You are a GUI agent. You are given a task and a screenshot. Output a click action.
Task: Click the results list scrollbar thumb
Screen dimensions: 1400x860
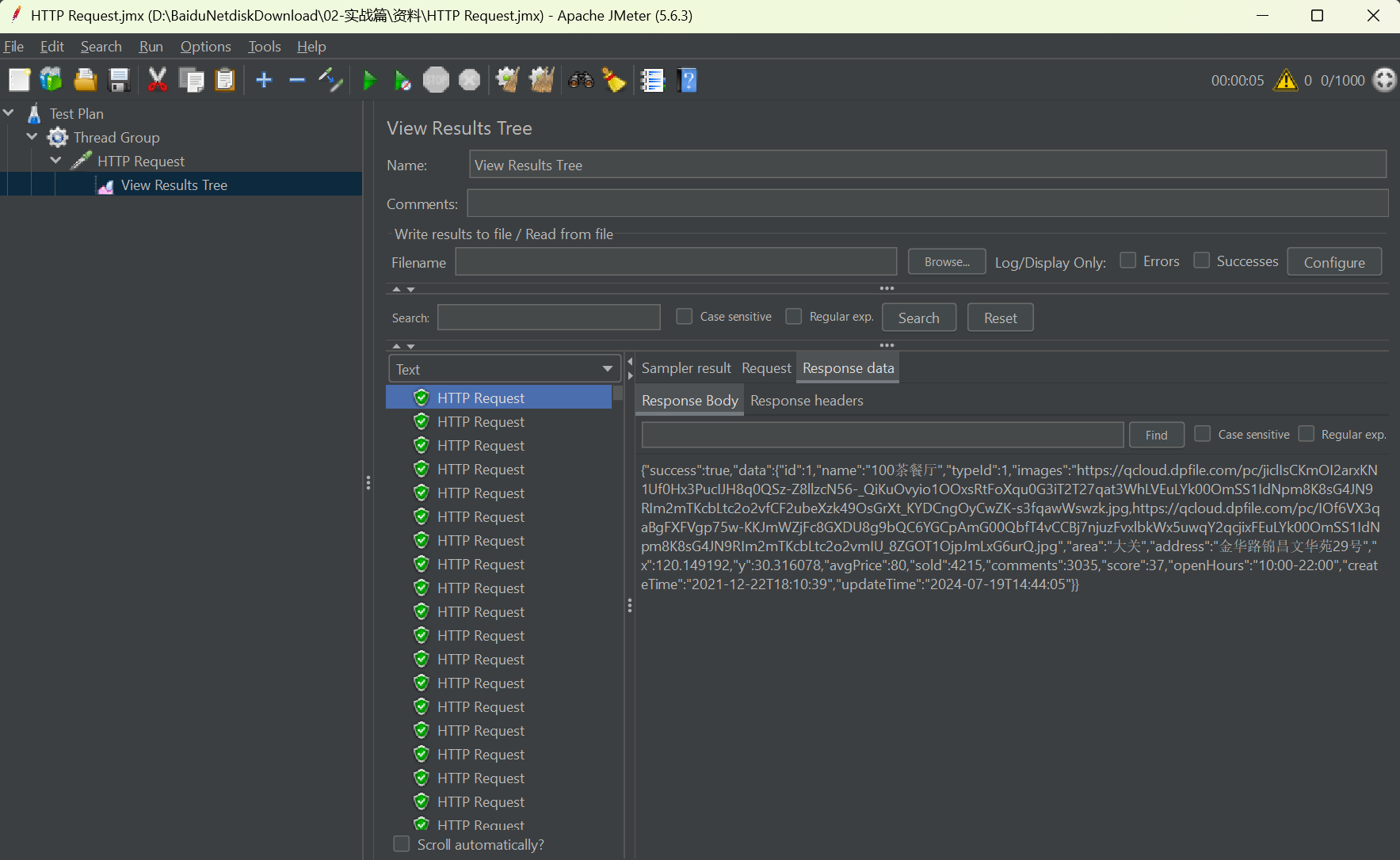coord(618,393)
